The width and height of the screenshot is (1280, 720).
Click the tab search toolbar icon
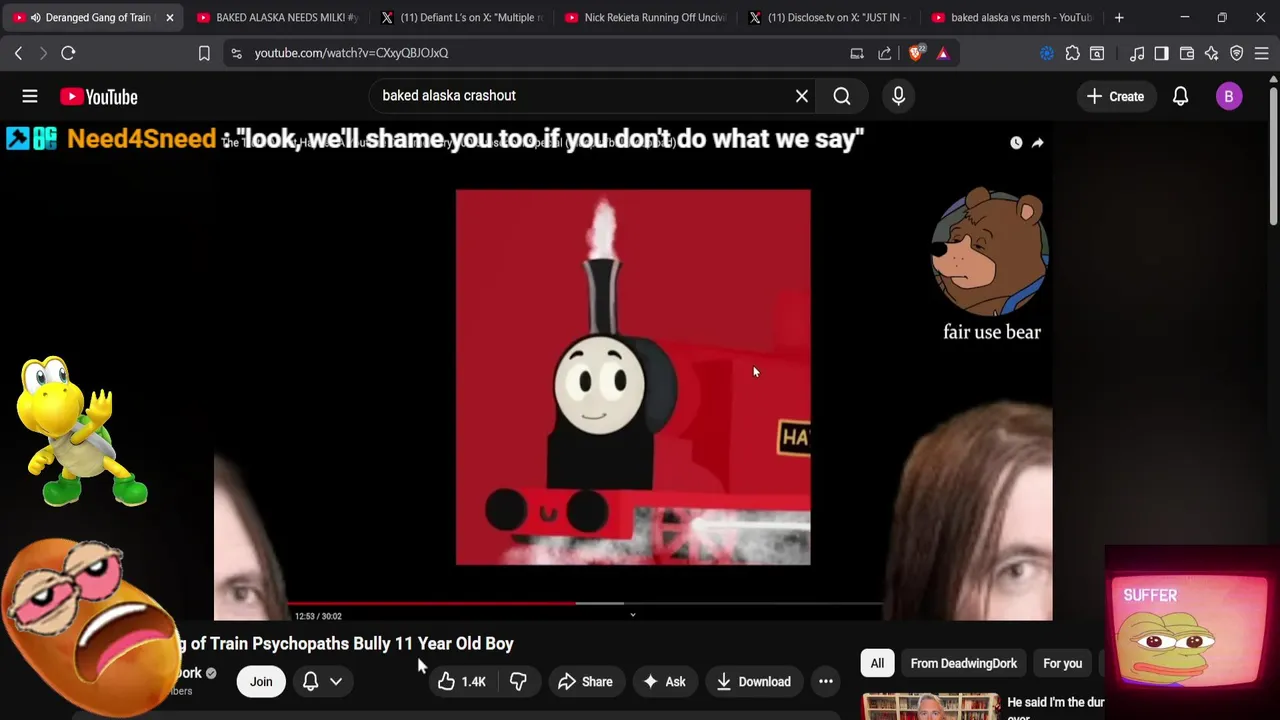tap(1097, 53)
